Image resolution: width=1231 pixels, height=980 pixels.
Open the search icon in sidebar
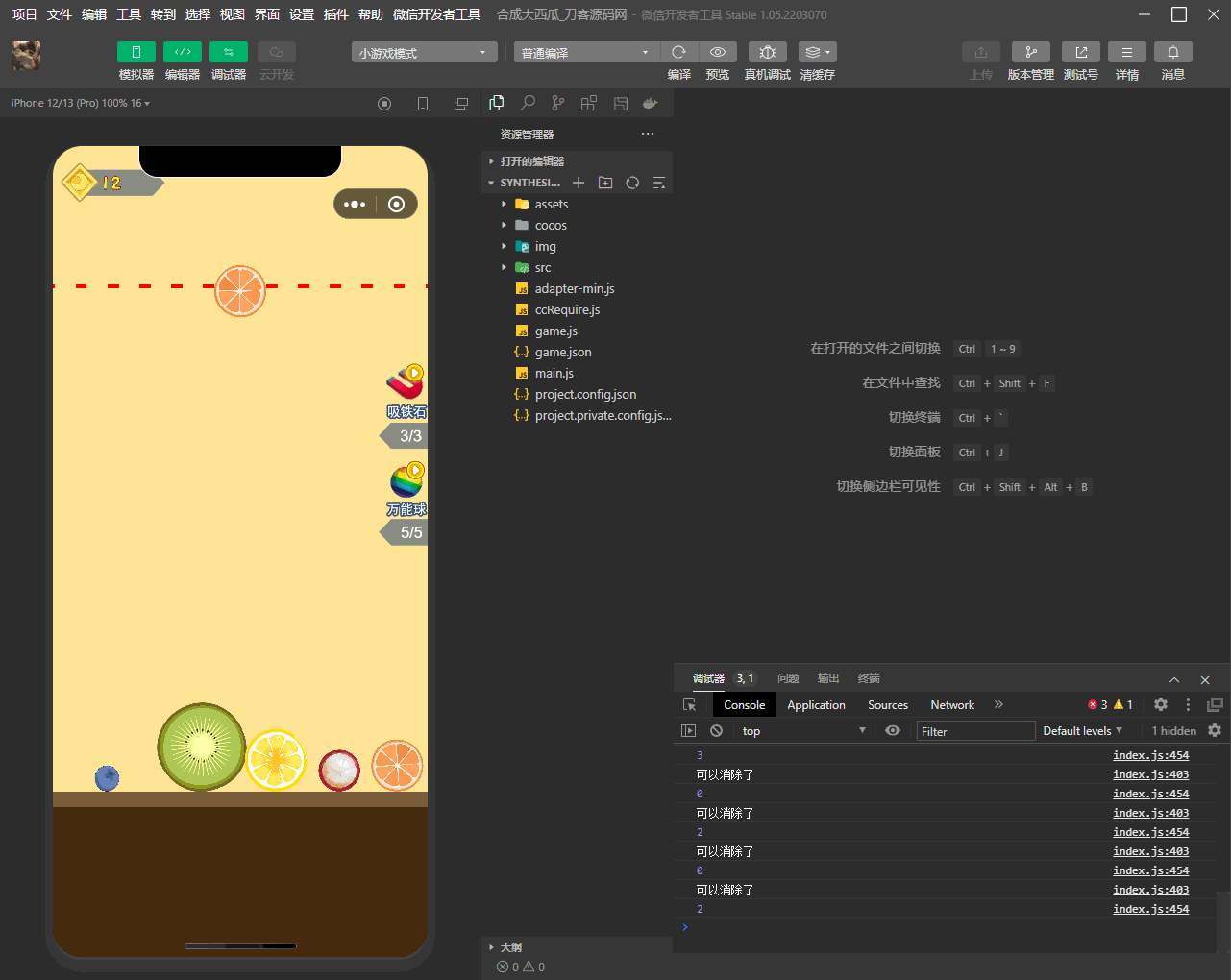tap(528, 103)
